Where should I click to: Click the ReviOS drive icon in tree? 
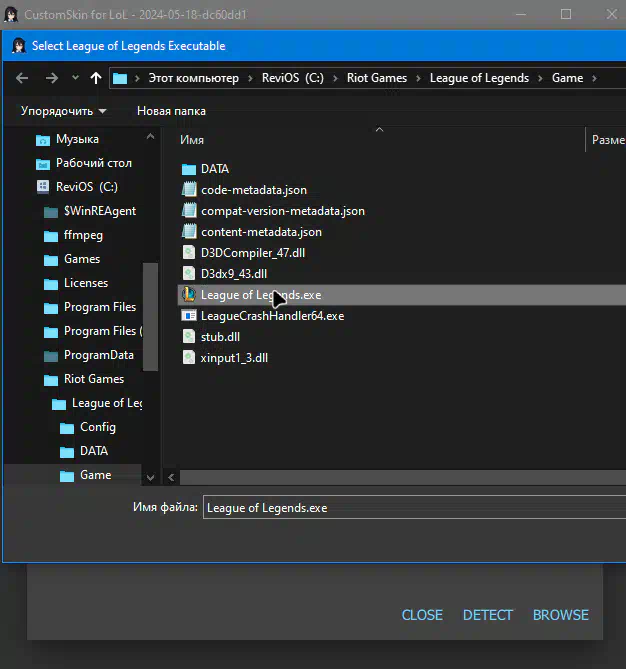(x=43, y=187)
